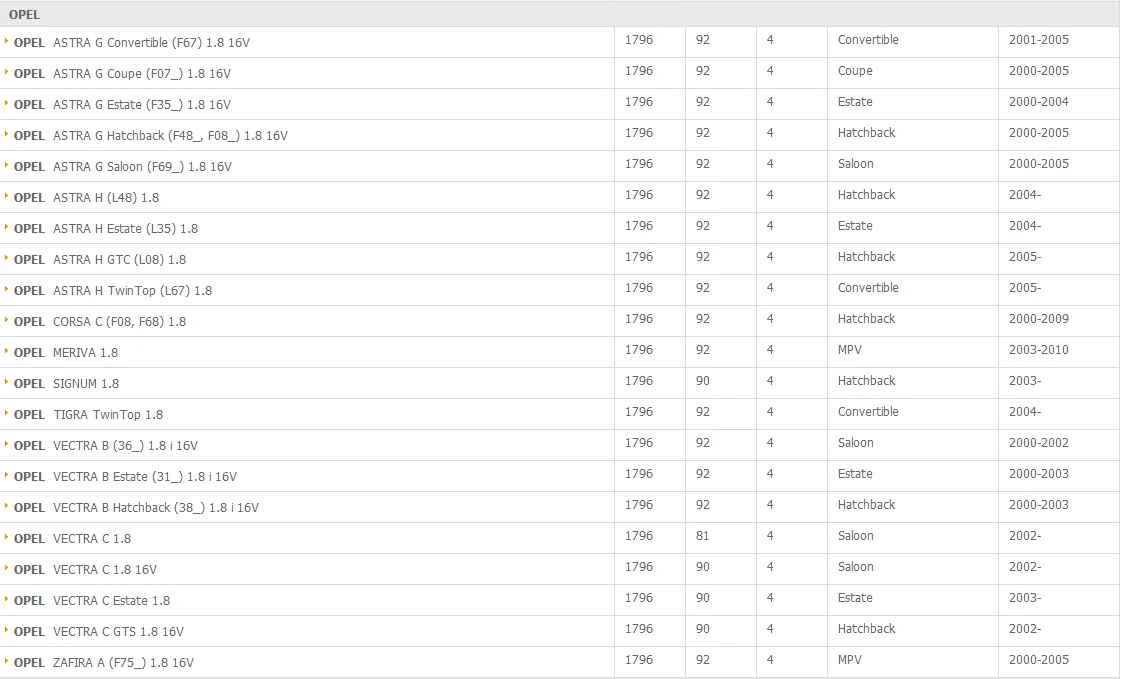
Task: Click arrow icon next to TIGRA TwinTop 1.8
Action: coord(6,412)
